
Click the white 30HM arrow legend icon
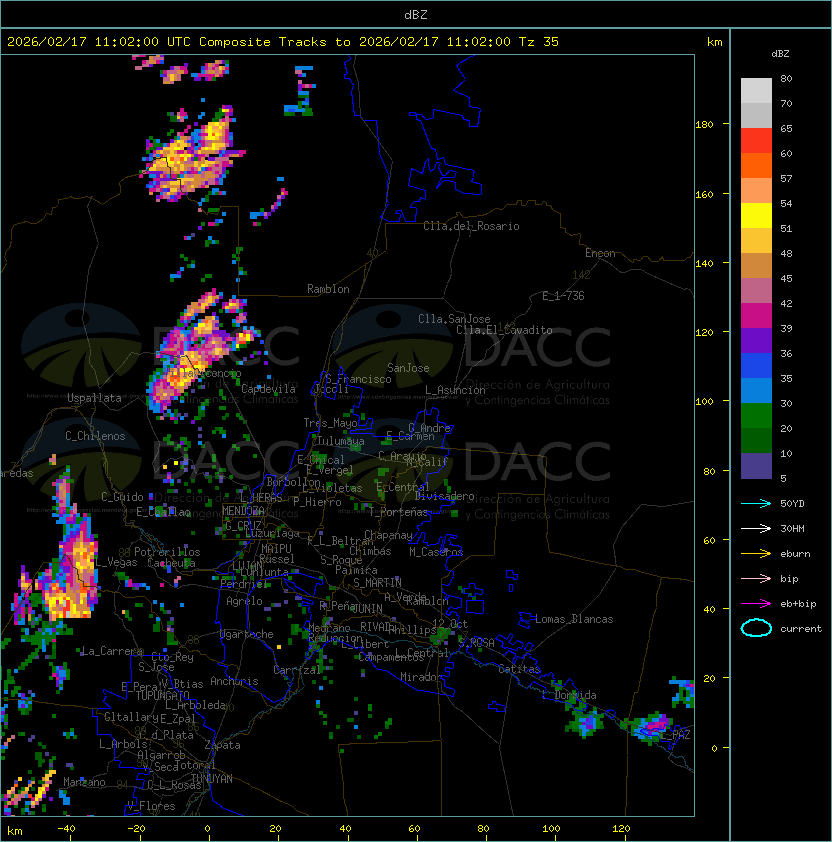[756, 529]
